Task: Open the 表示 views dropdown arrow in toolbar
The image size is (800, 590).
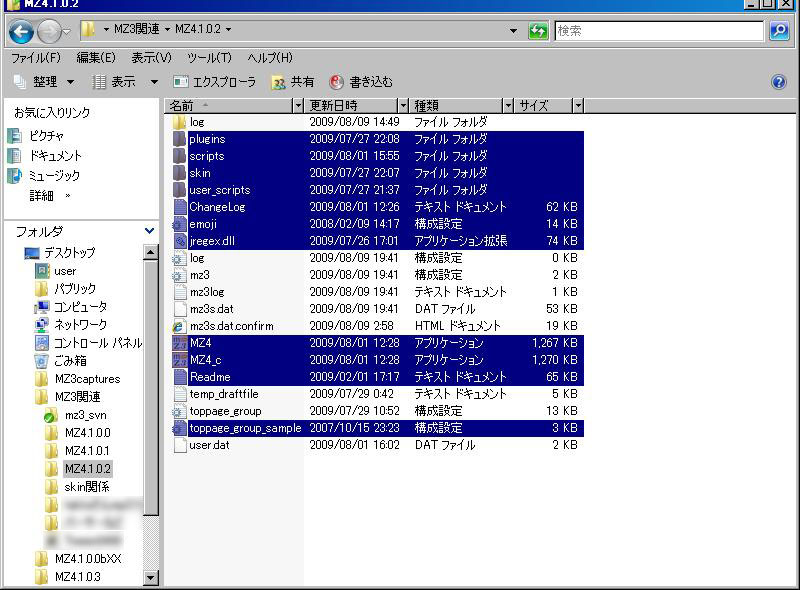Action: point(154,82)
